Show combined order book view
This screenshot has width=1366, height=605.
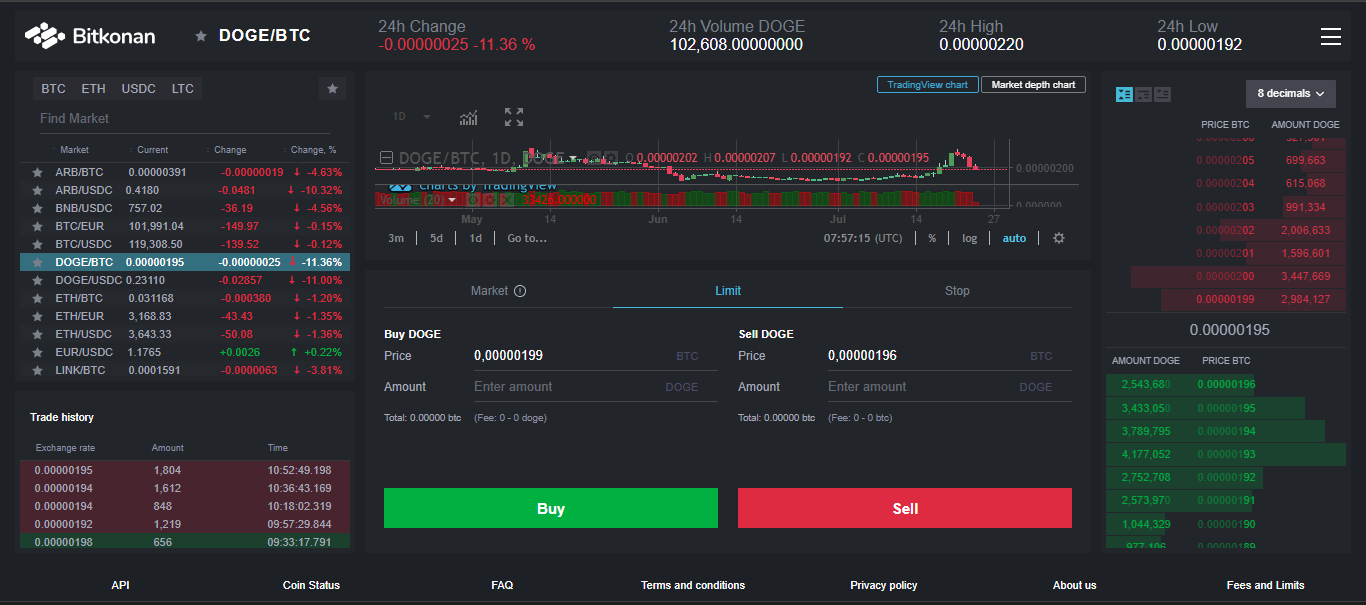[1124, 94]
